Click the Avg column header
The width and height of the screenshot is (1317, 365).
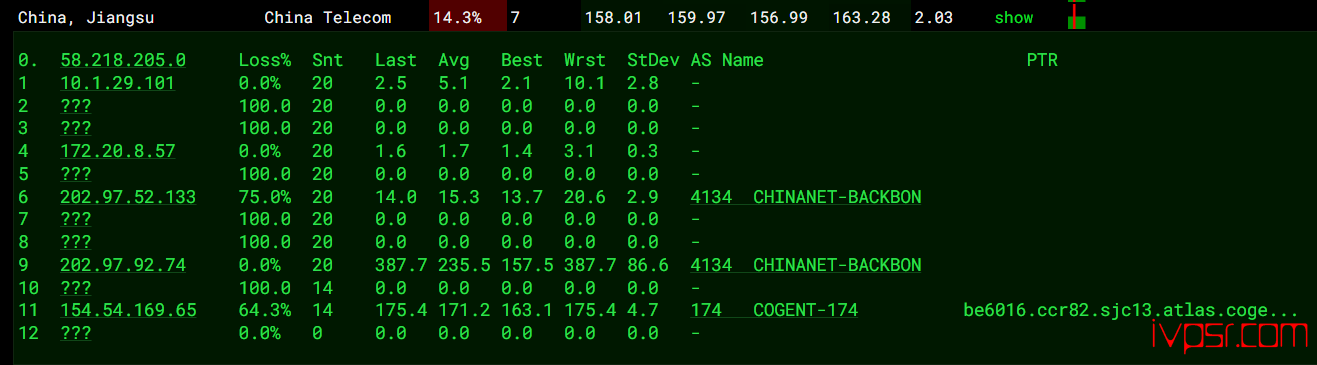(454, 60)
